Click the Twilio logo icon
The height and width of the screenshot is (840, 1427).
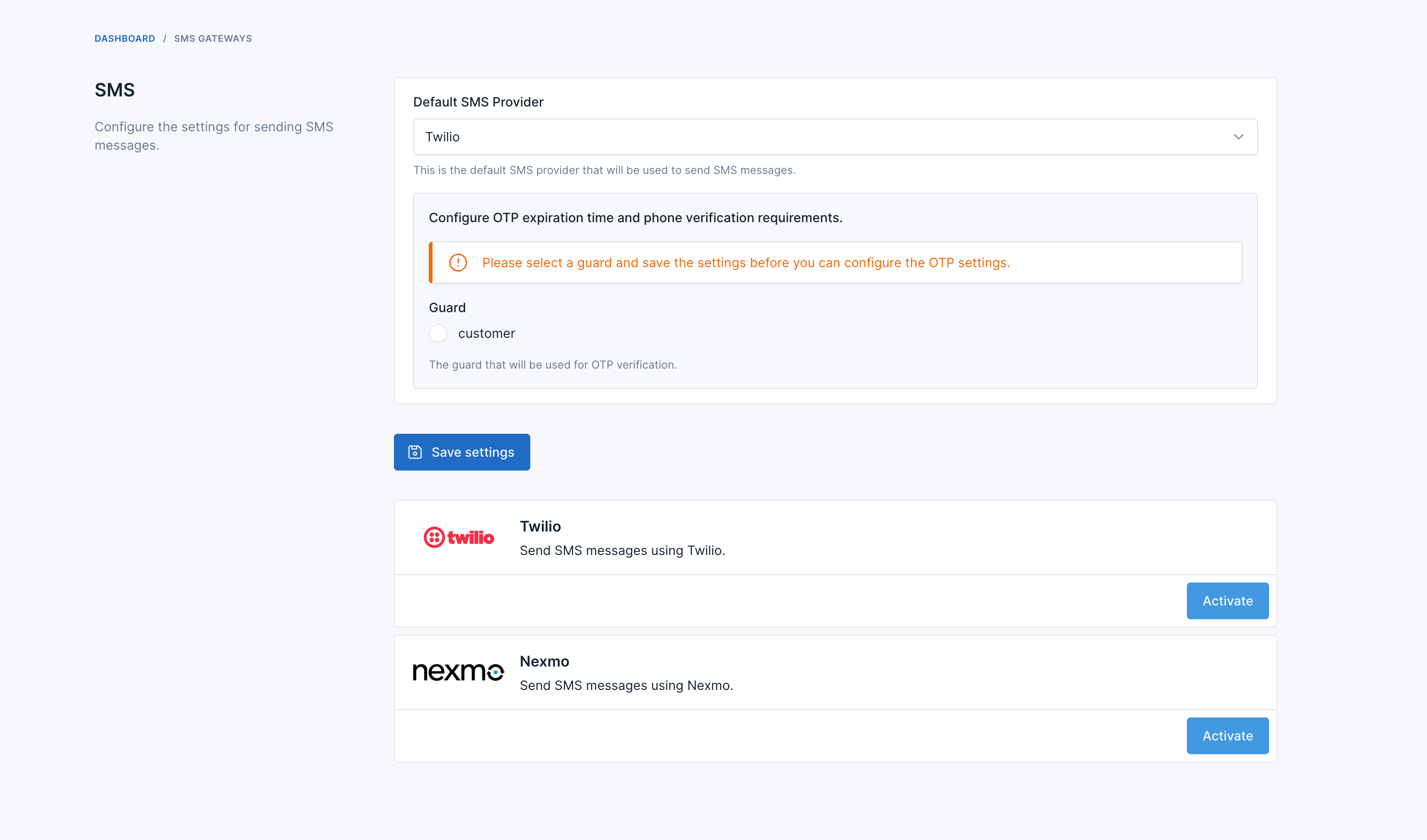click(x=458, y=537)
